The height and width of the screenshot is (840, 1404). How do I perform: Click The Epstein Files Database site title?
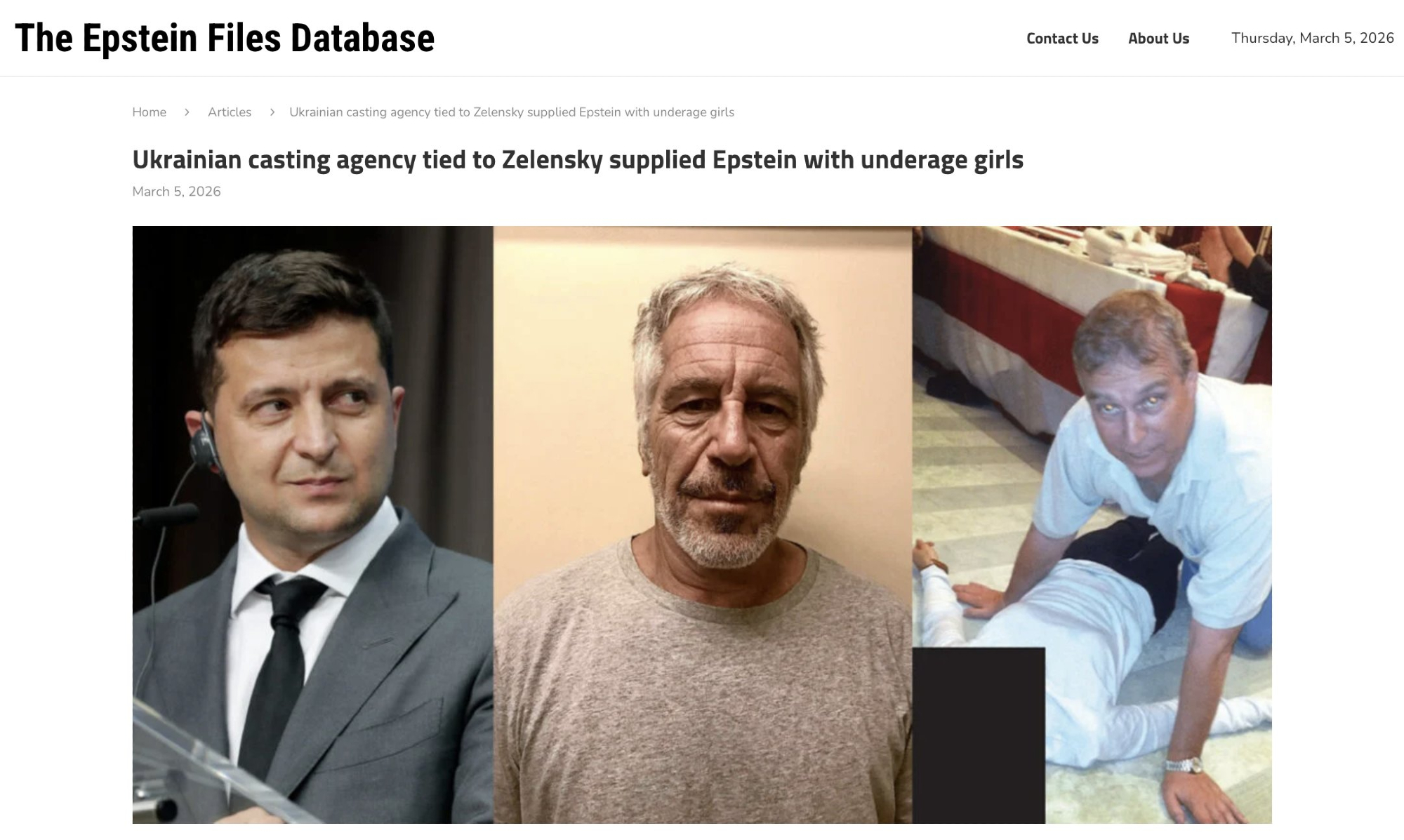click(225, 38)
